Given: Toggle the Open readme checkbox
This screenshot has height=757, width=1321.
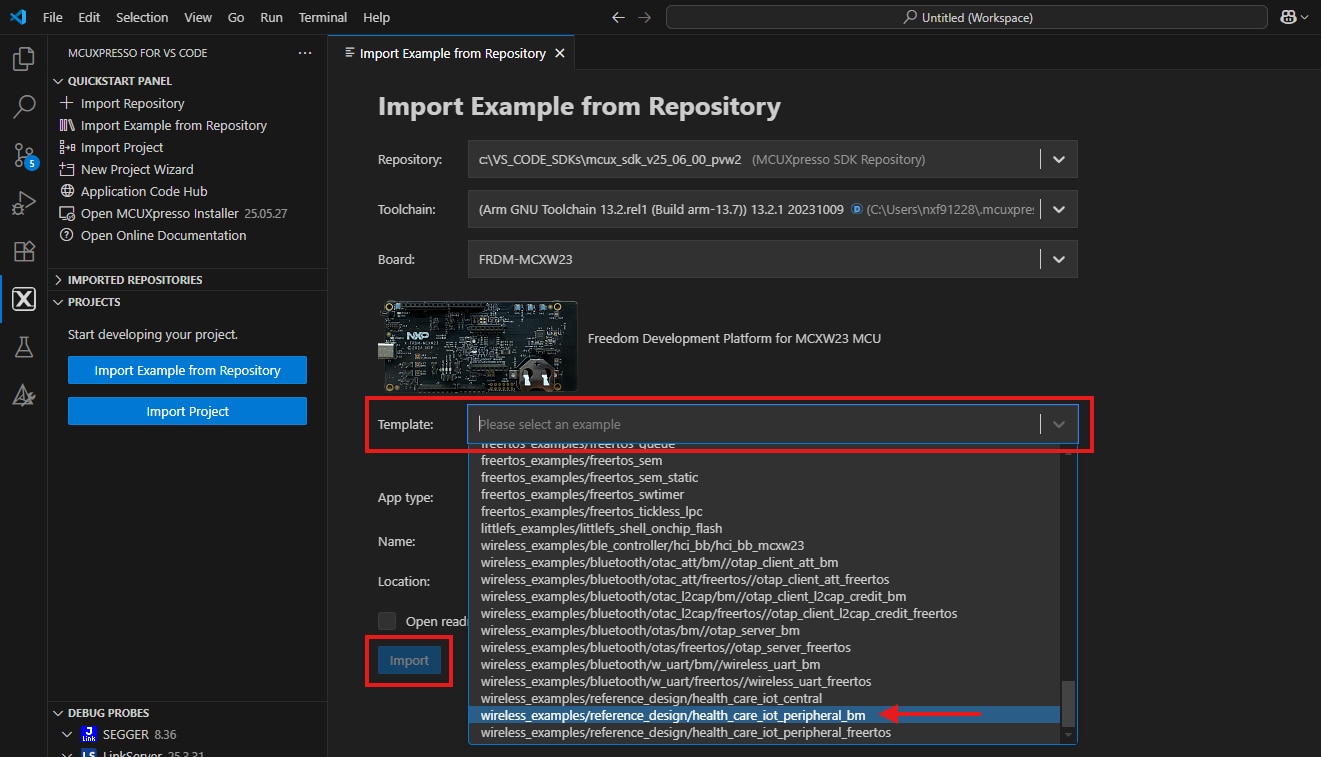Looking at the screenshot, I should 387,621.
